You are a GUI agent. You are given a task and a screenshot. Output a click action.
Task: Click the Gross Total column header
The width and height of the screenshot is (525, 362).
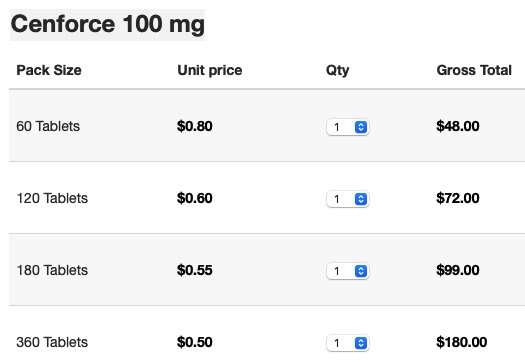(x=474, y=70)
